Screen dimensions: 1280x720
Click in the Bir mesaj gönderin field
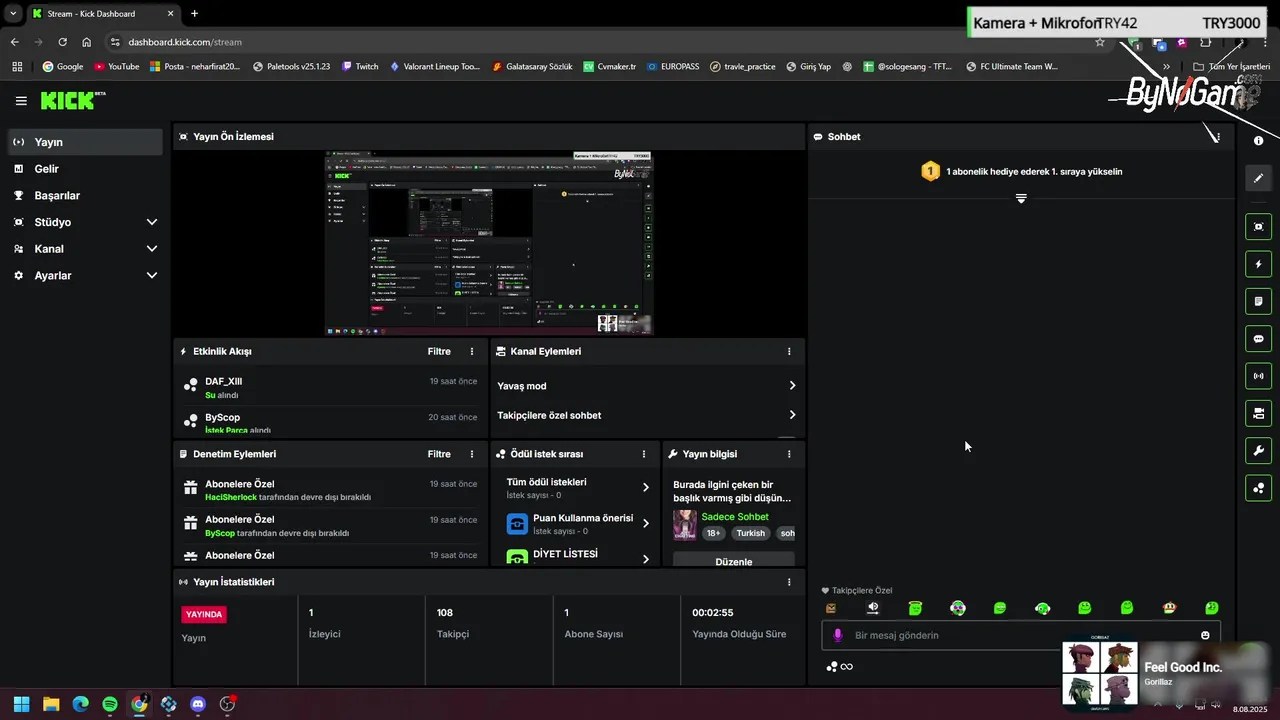pos(1020,635)
